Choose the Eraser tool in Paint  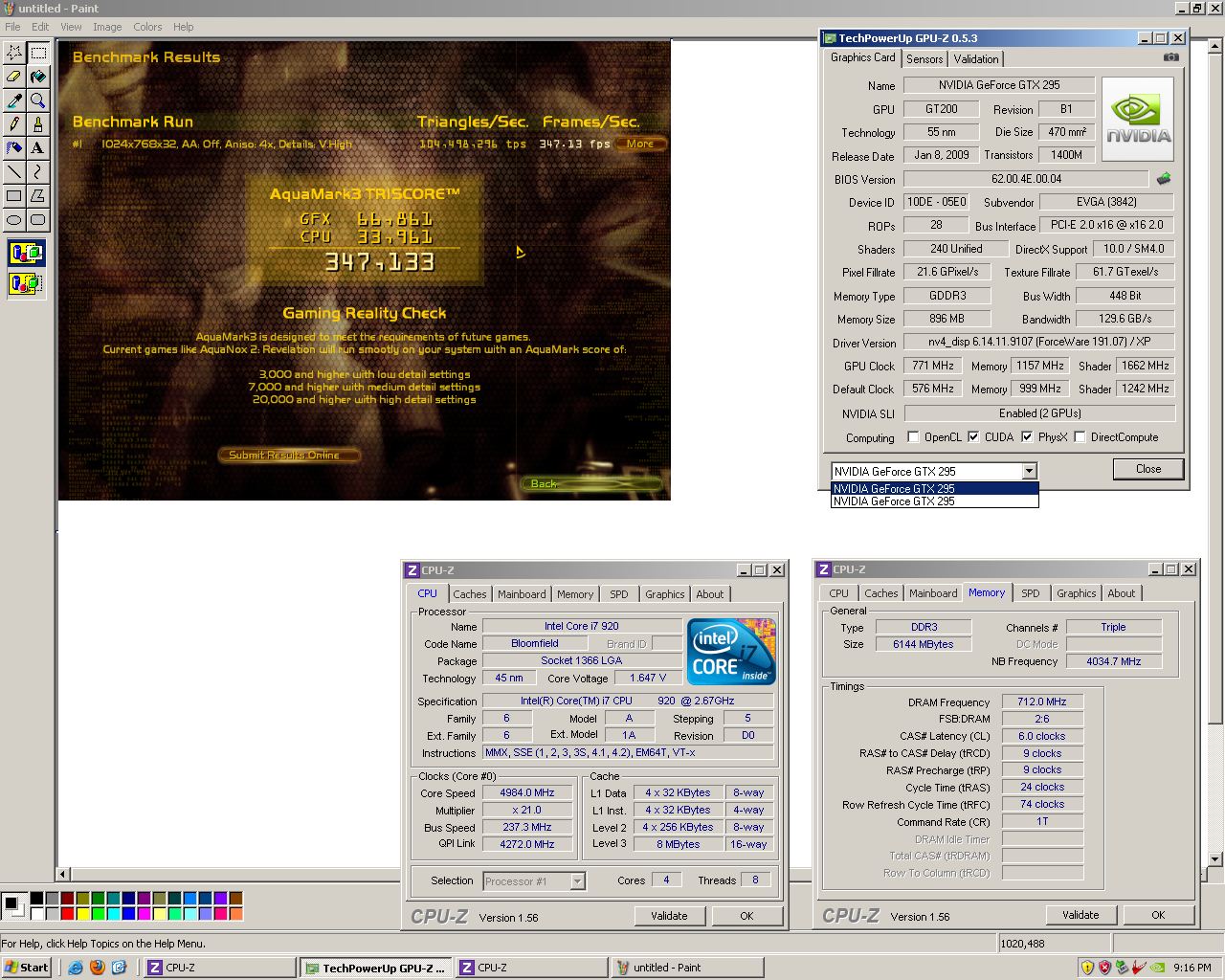coord(14,77)
